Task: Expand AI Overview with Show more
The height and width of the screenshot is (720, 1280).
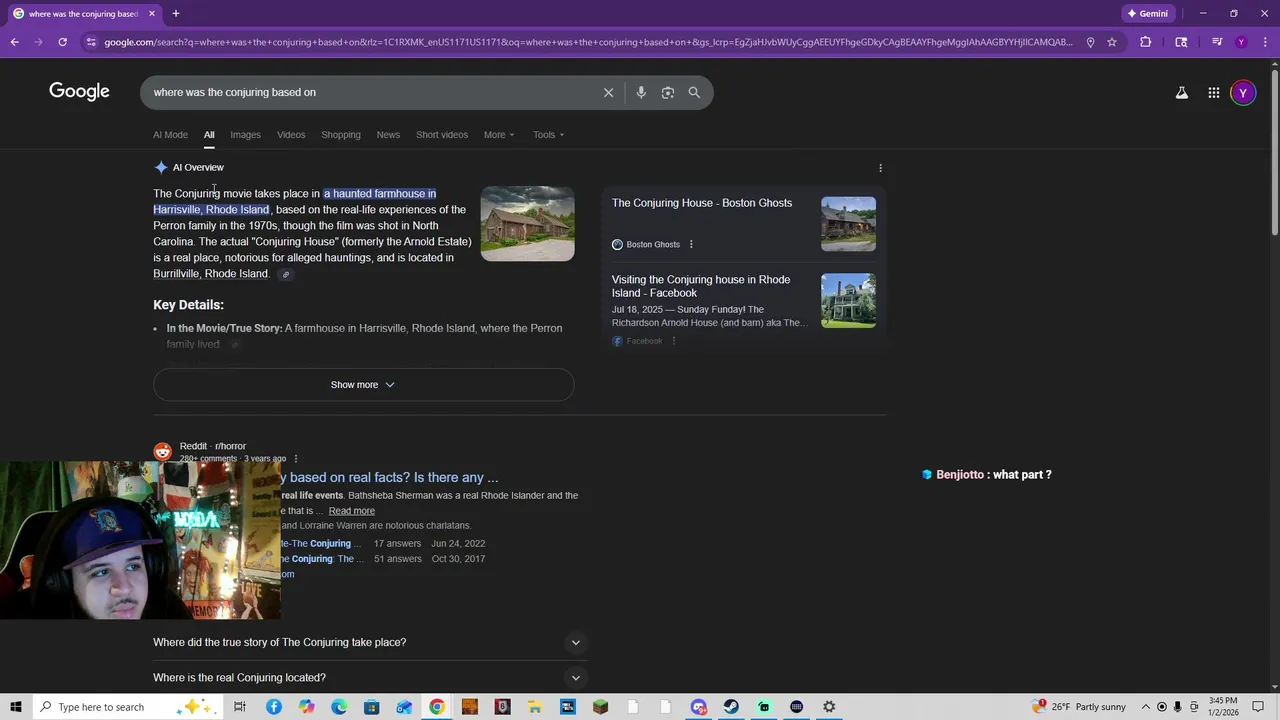Action: pyautogui.click(x=363, y=385)
